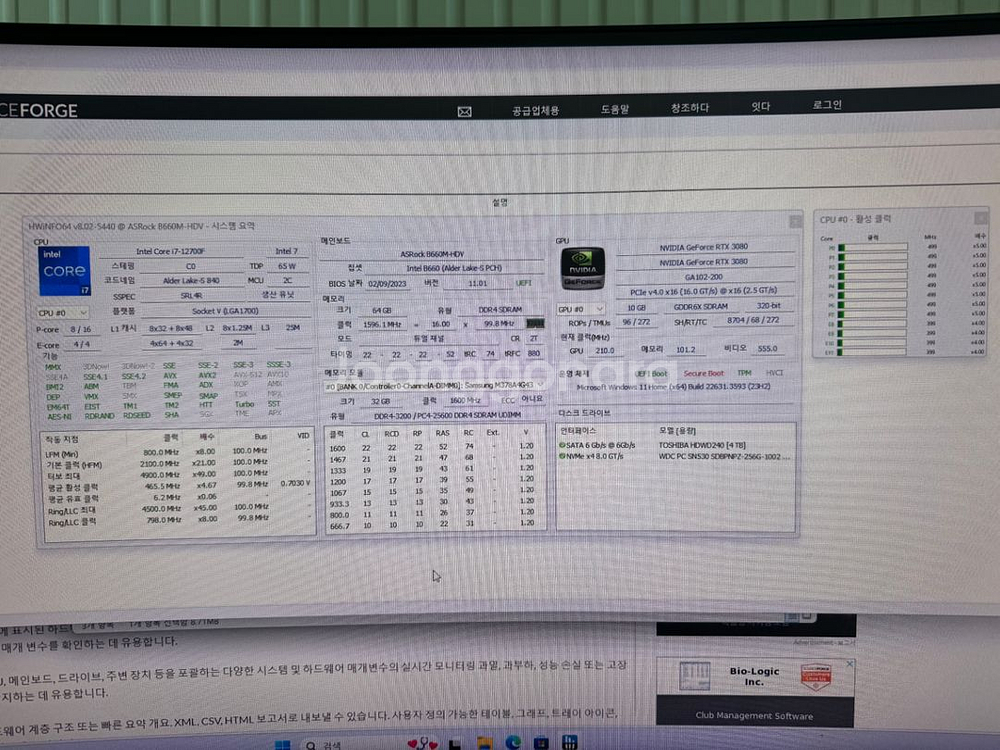
Task: Click the Intel Core i7 logo badge
Action: (x=64, y=271)
